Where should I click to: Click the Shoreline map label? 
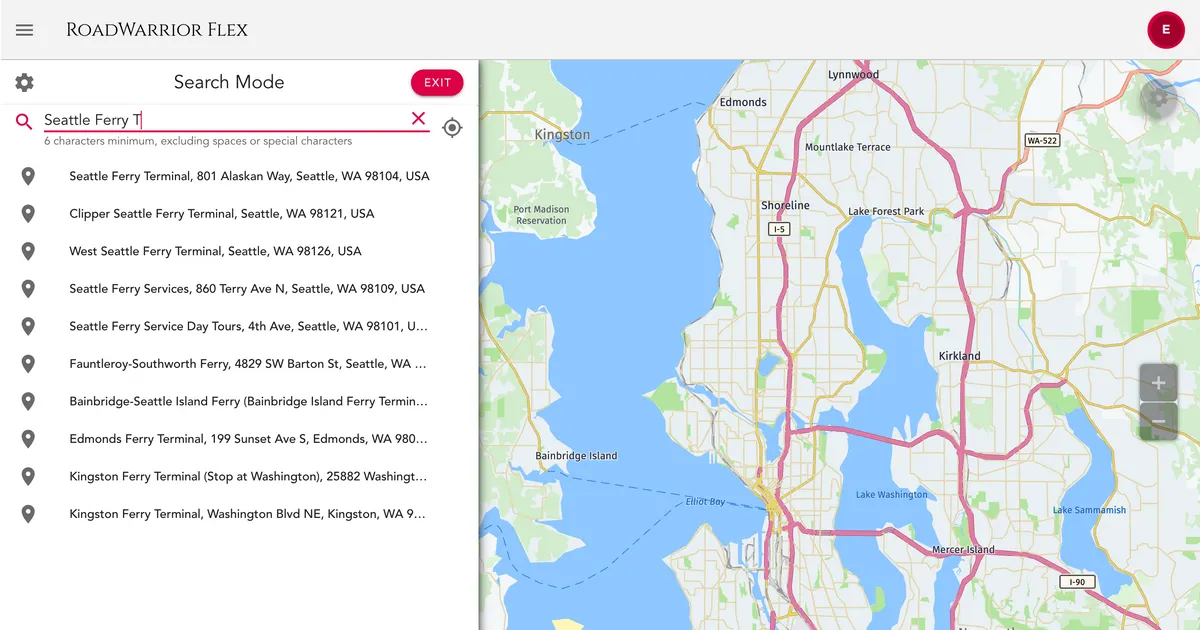(785, 205)
